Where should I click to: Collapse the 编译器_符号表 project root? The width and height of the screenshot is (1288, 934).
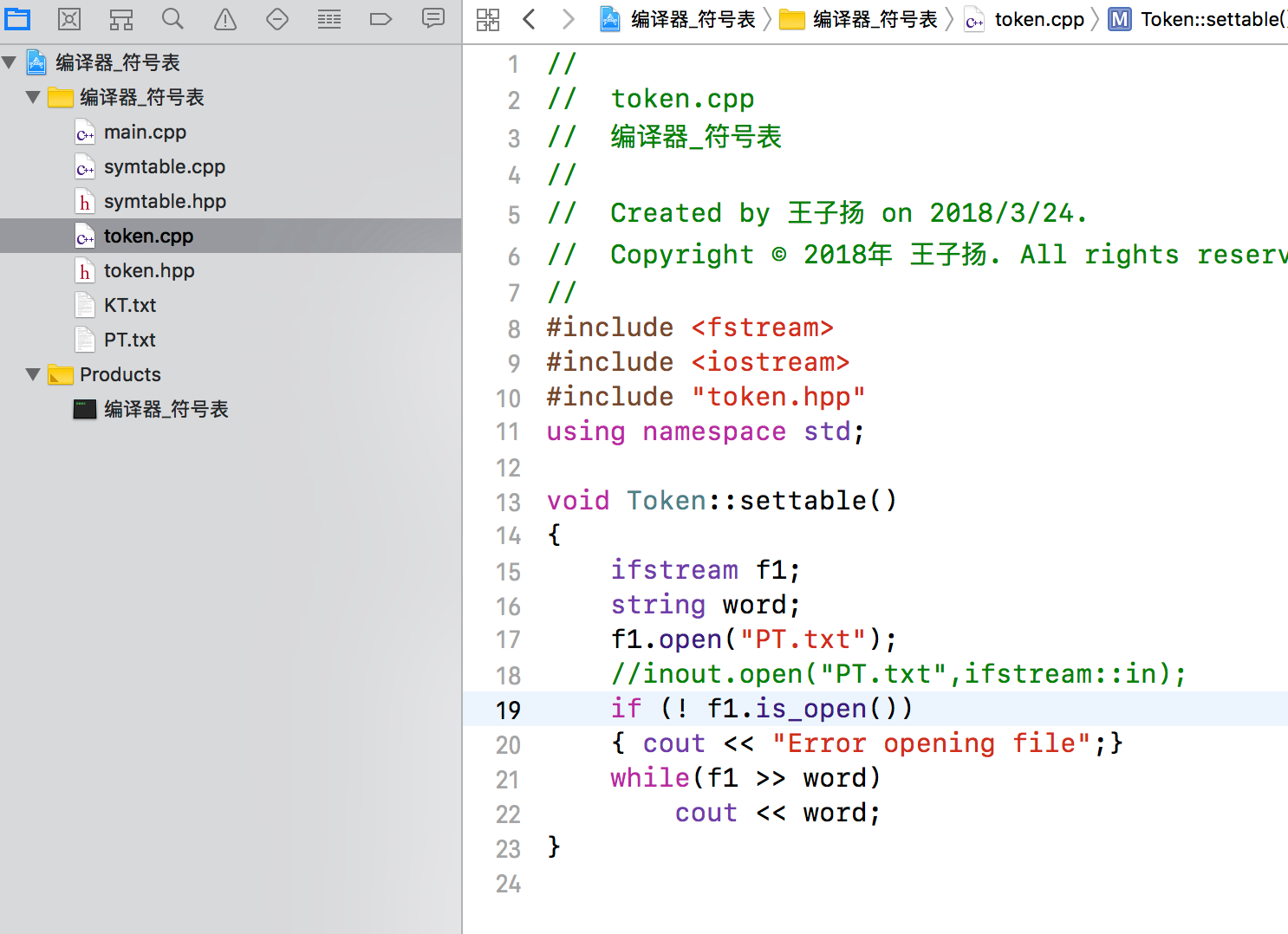point(10,62)
